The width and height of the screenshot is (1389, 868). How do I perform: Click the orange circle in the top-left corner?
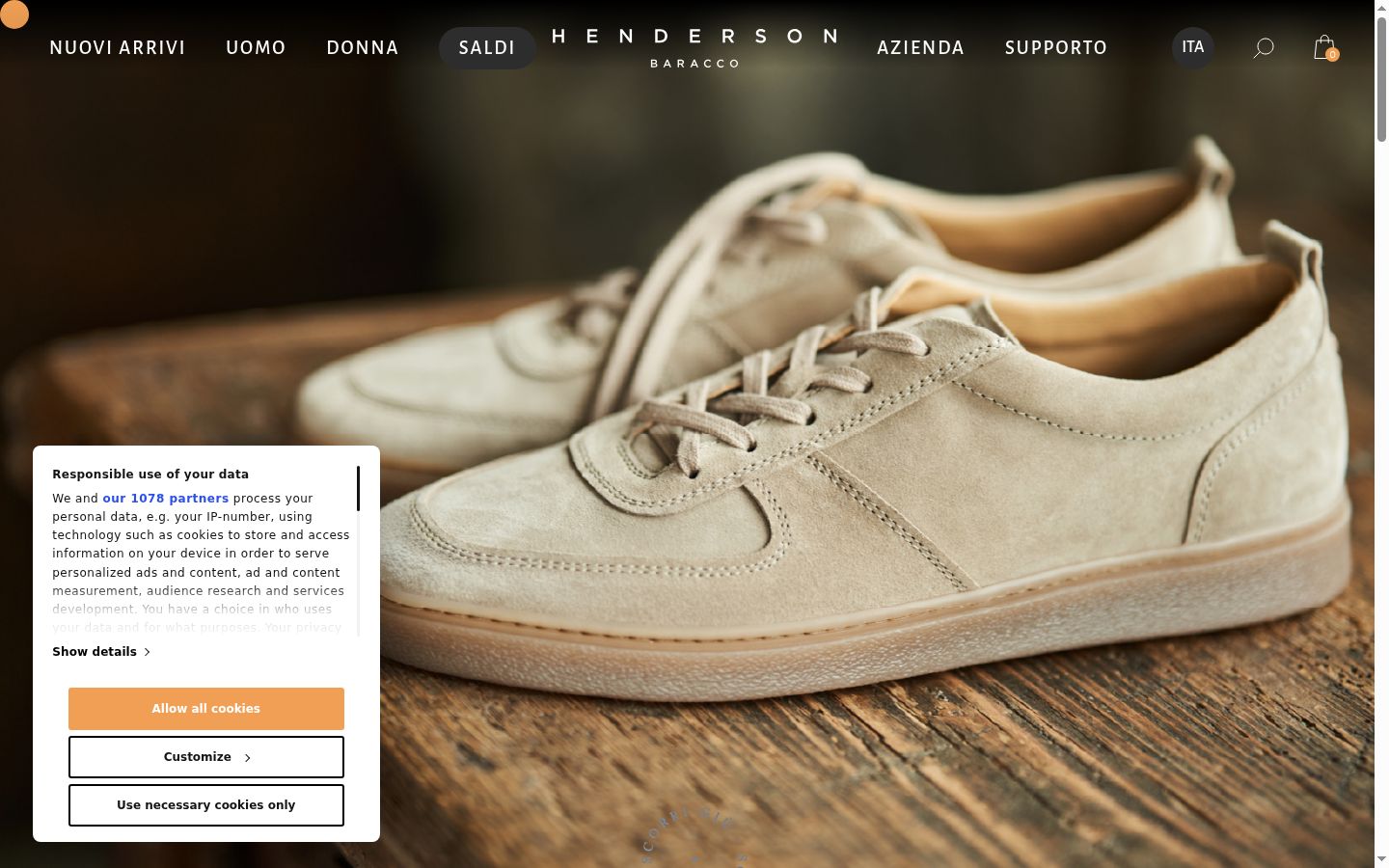(14, 14)
